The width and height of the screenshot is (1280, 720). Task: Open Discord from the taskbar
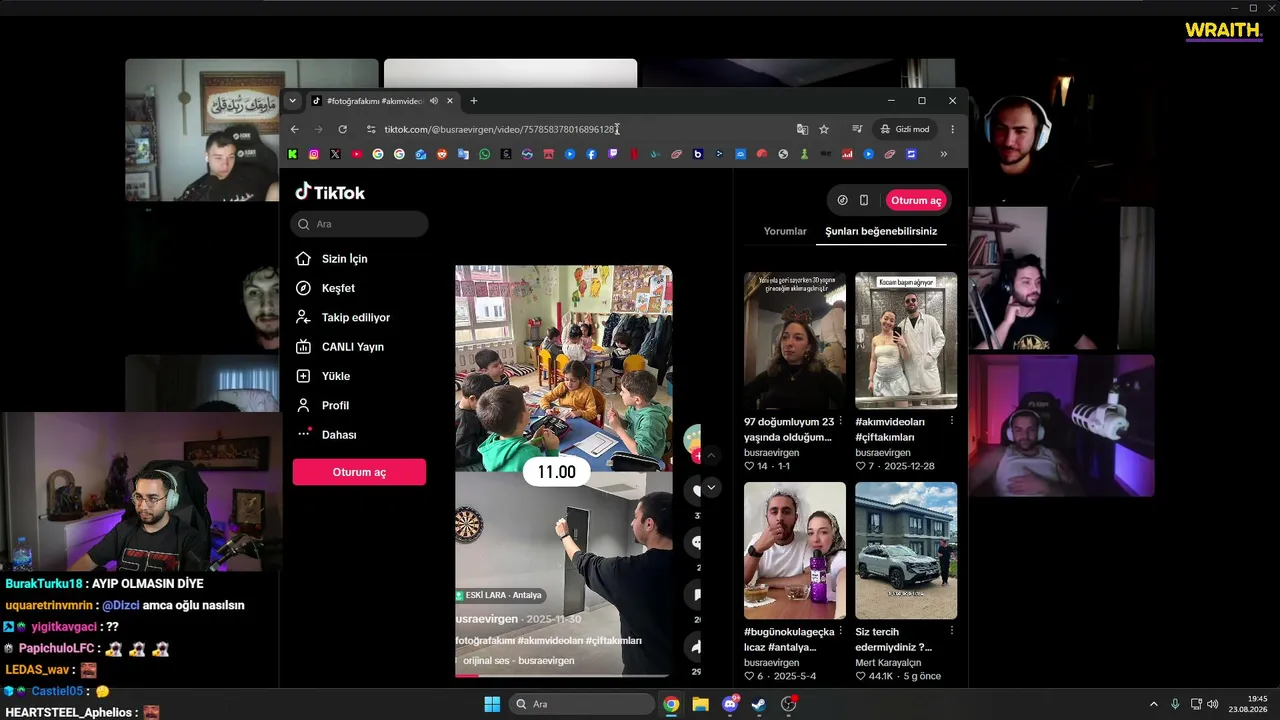coord(730,704)
